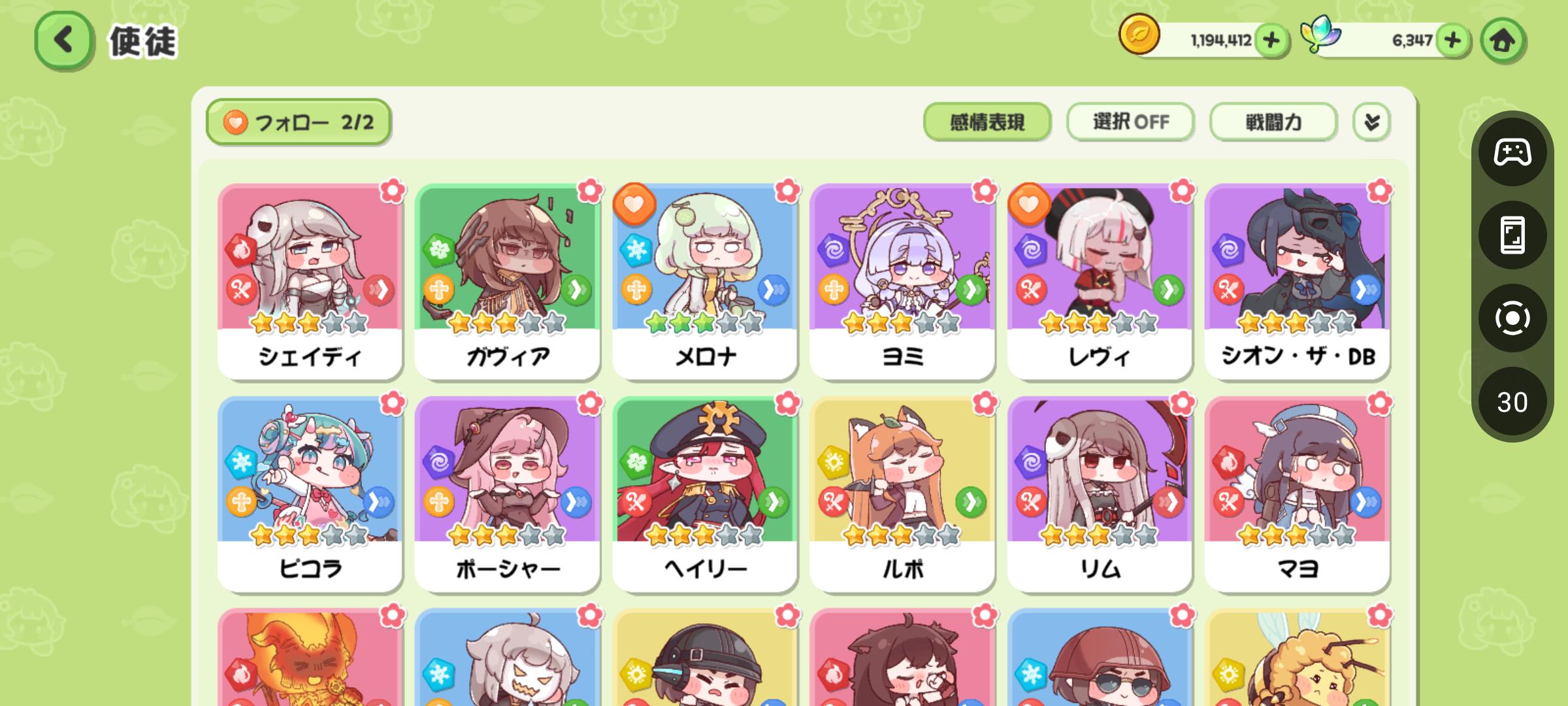The width and height of the screenshot is (1568, 706).
Task: Add crystal currency with the plus icon
Action: pyautogui.click(x=1452, y=41)
